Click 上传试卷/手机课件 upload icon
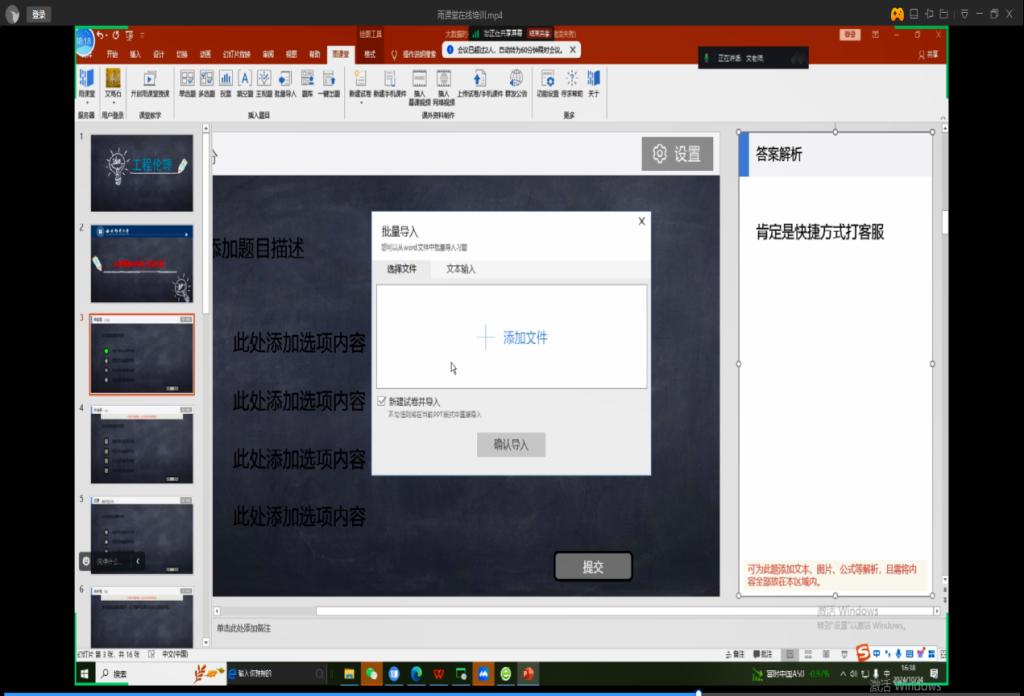This screenshot has height=696, width=1024. tap(479, 84)
